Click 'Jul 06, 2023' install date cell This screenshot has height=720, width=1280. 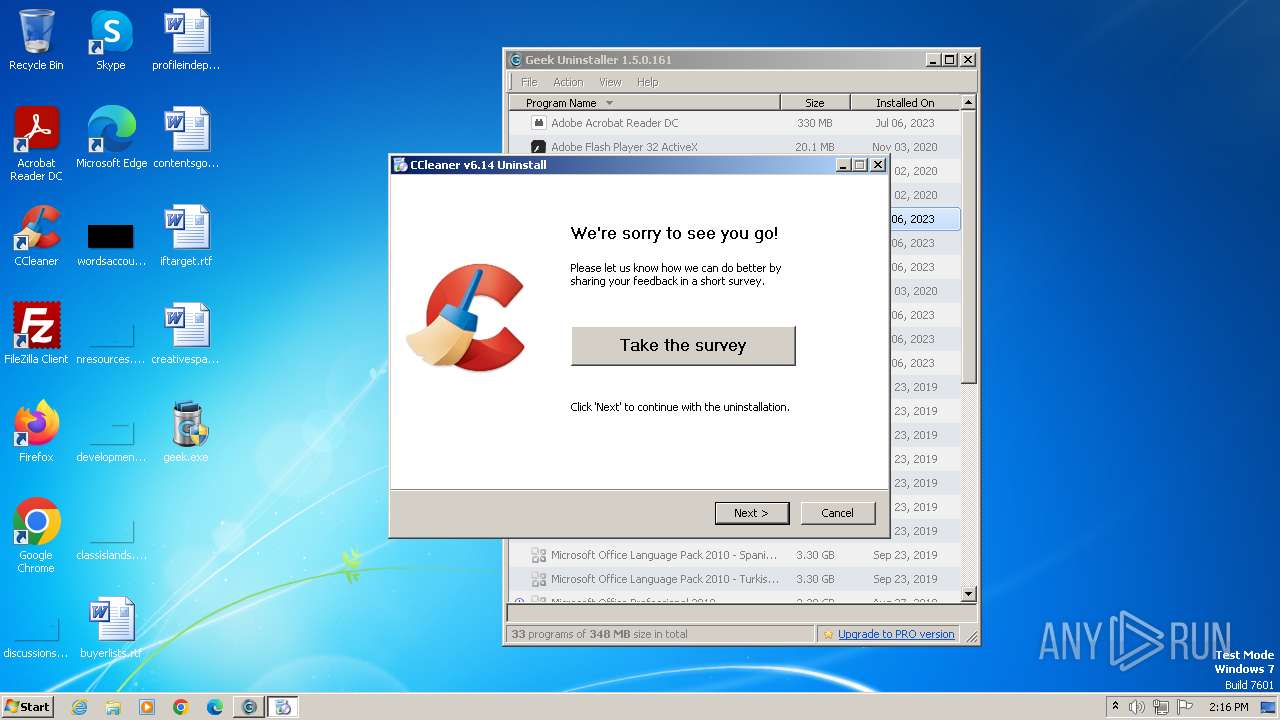904,123
